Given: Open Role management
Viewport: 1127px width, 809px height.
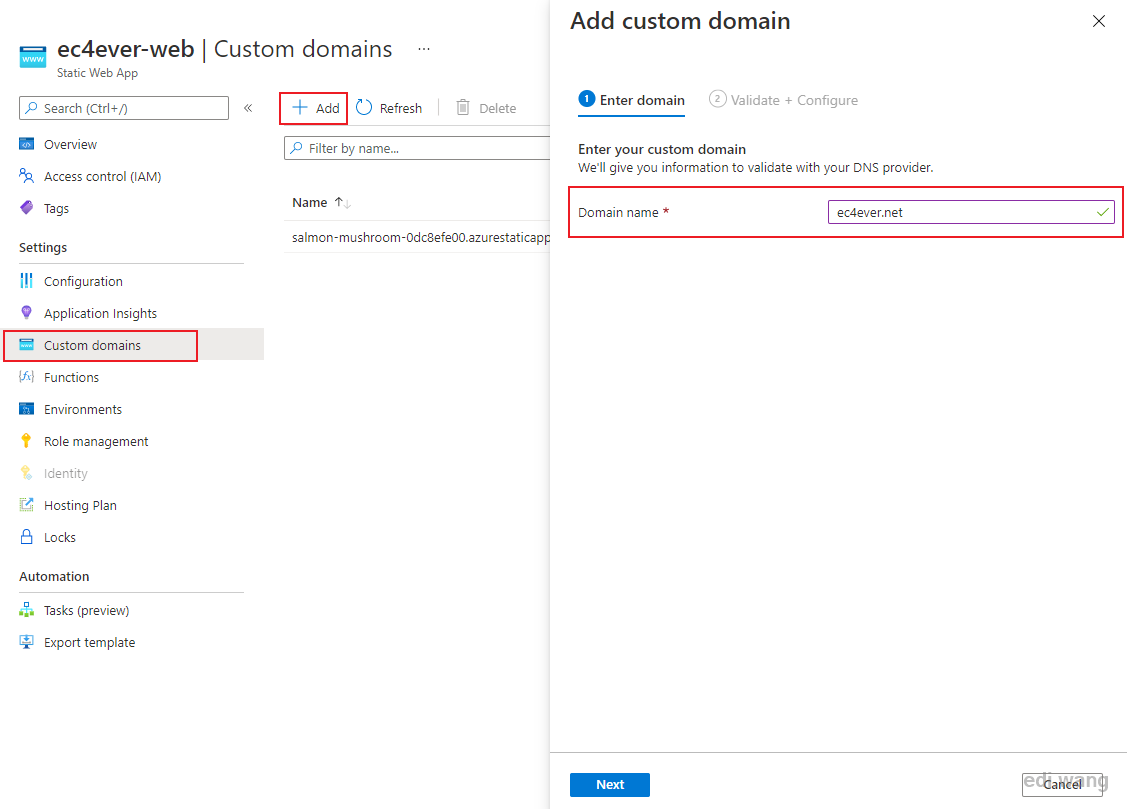Looking at the screenshot, I should click(x=96, y=441).
